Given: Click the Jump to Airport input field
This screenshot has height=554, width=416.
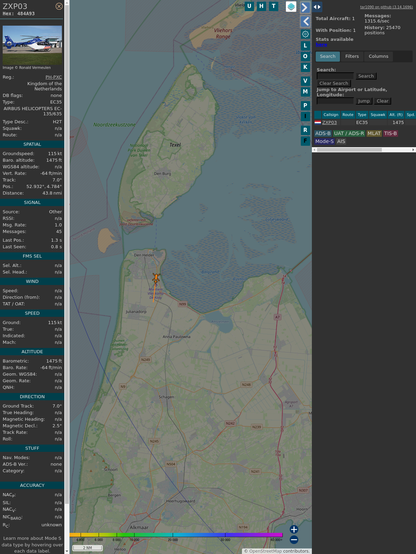Looking at the screenshot, I should coord(335,101).
